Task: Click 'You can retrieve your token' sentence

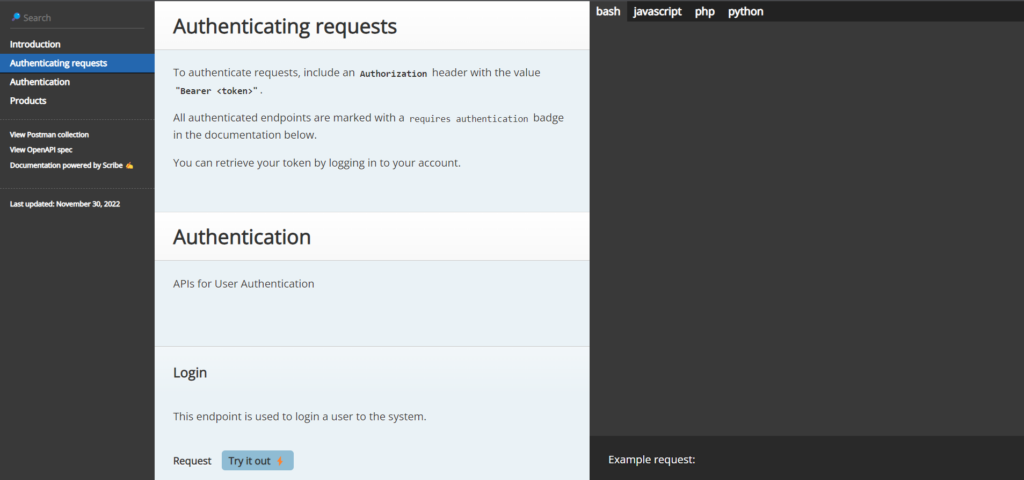Action: (x=317, y=163)
